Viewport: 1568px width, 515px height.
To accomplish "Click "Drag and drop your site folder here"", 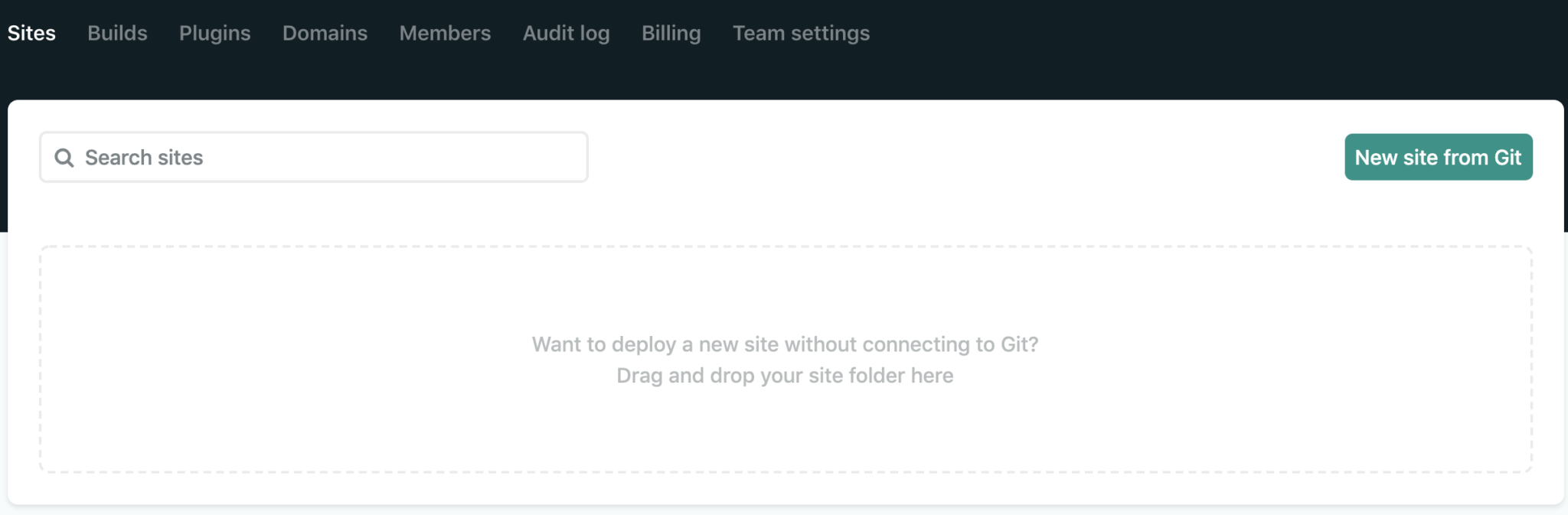I will click(785, 376).
